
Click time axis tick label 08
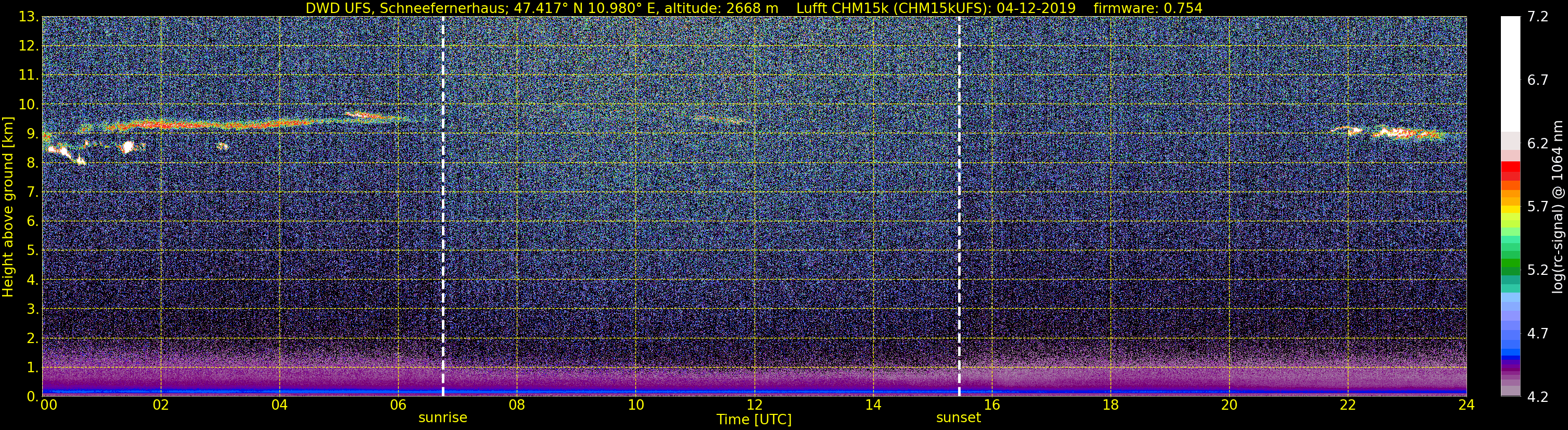(x=517, y=406)
